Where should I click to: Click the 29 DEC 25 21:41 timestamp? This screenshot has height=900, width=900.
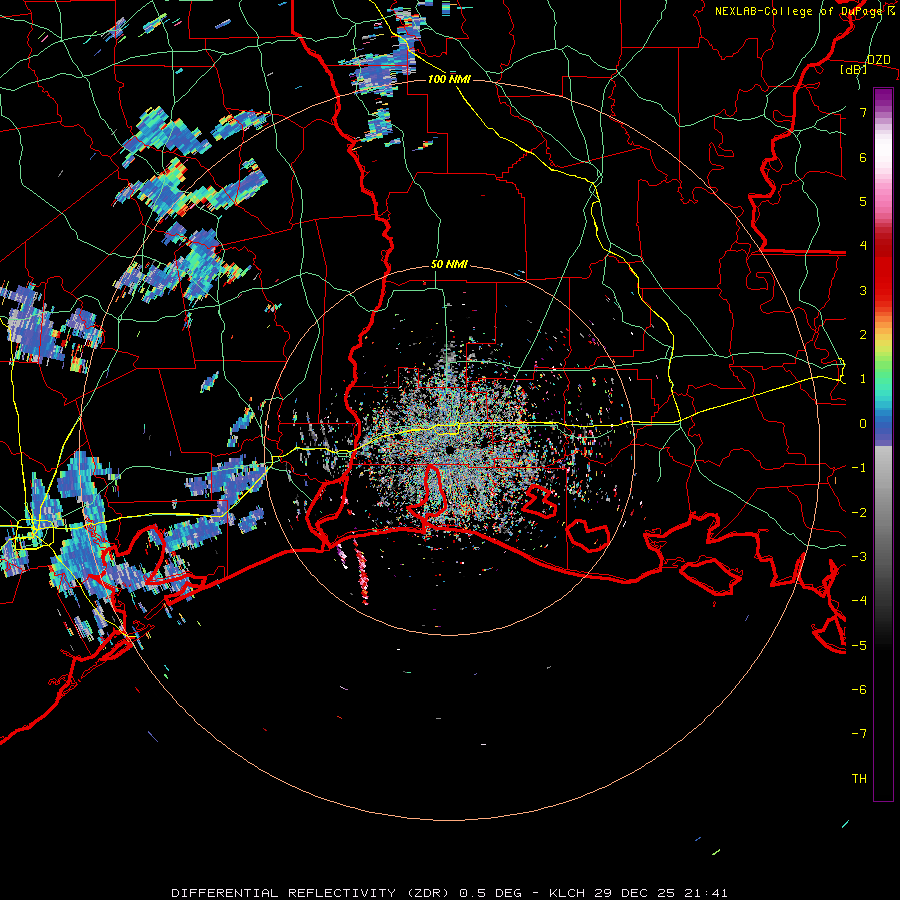[x=661, y=893]
